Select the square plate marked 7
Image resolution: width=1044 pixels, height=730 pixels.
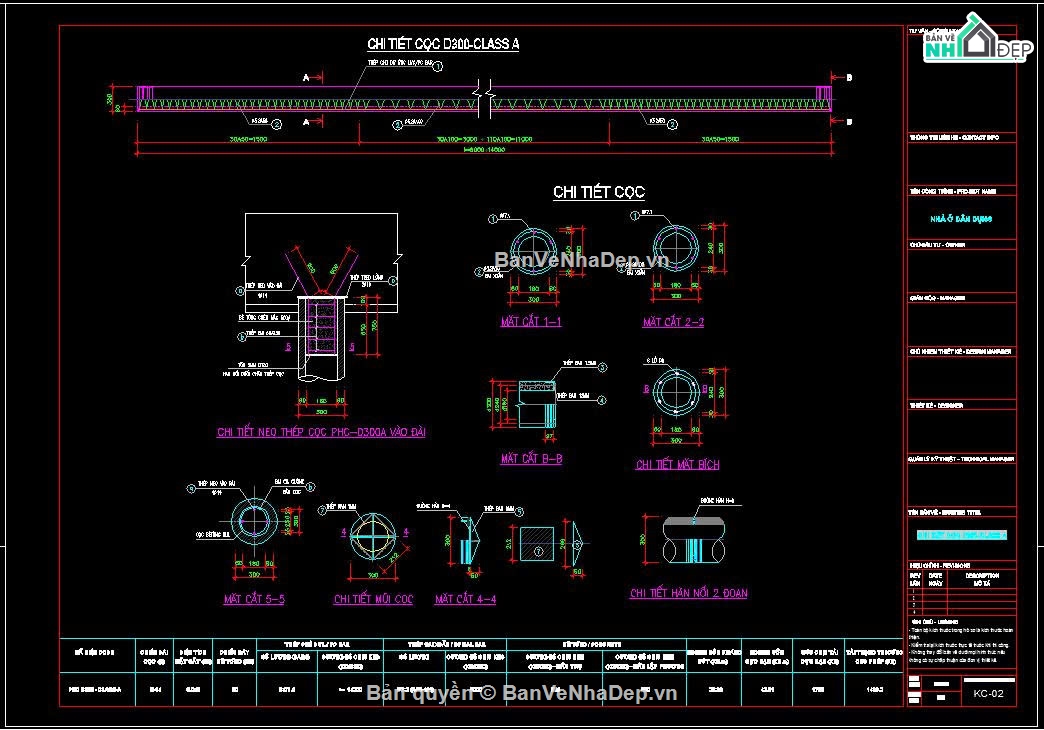click(536, 544)
